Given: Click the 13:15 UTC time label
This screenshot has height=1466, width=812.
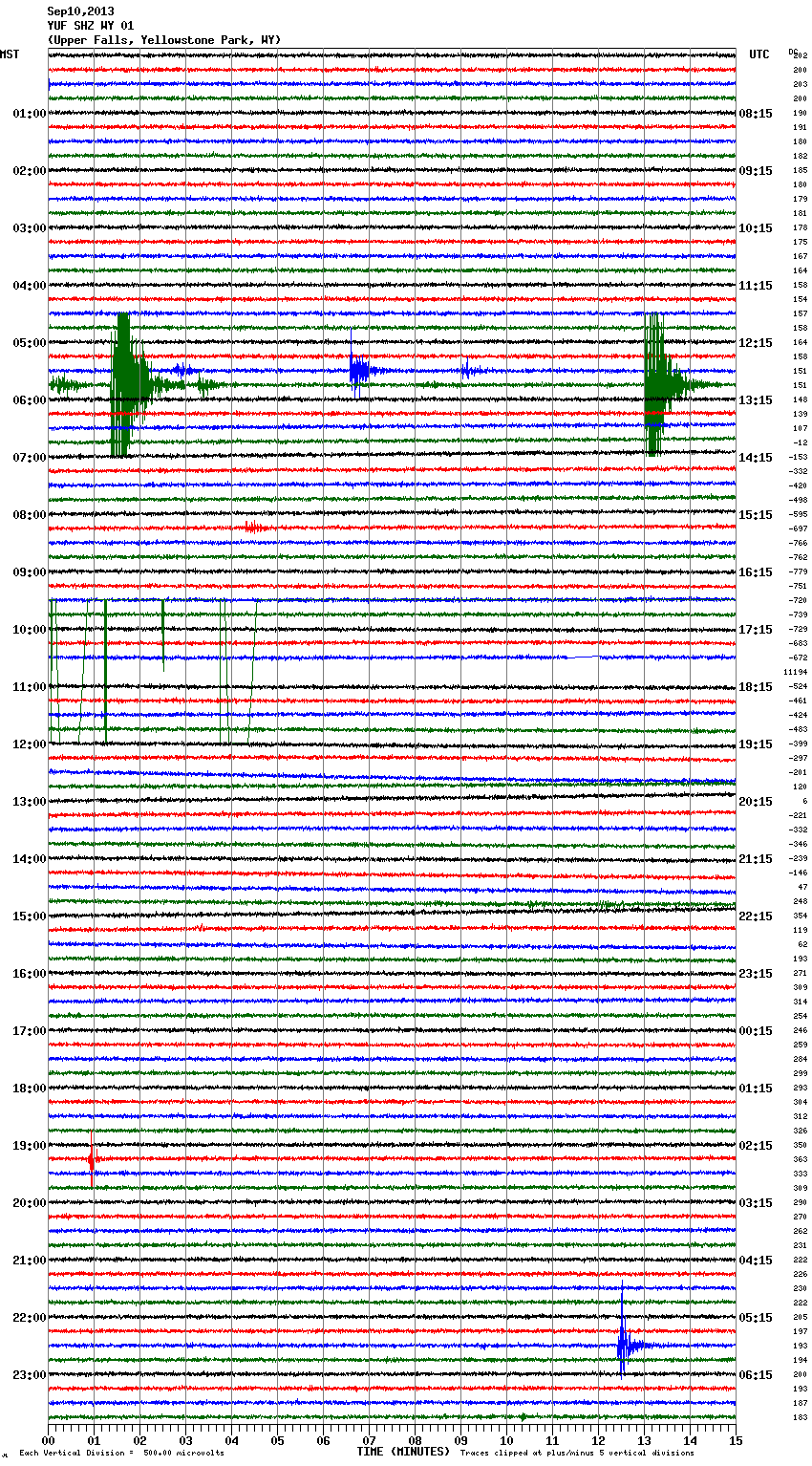Looking at the screenshot, I should point(756,400).
